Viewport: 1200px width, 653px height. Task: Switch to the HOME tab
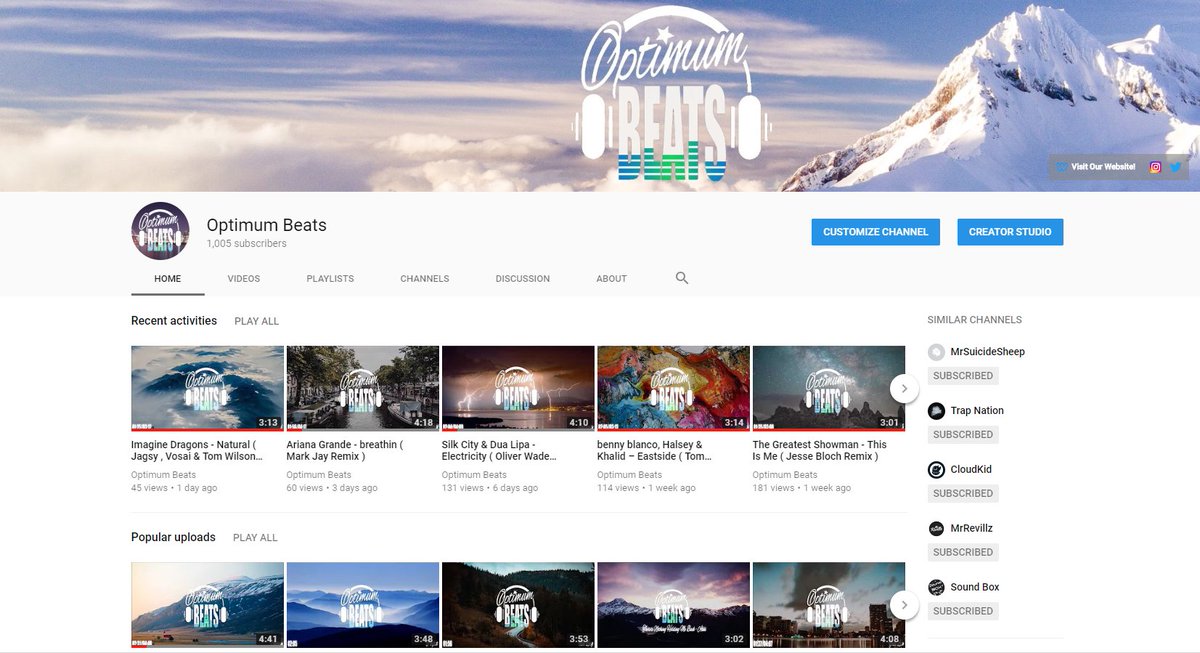click(168, 279)
